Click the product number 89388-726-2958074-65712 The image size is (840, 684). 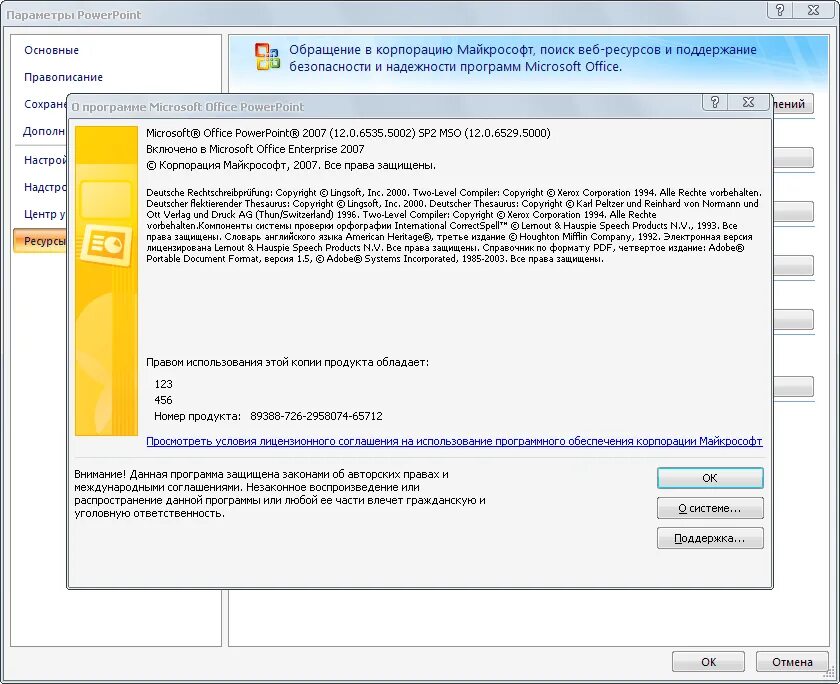[316, 416]
